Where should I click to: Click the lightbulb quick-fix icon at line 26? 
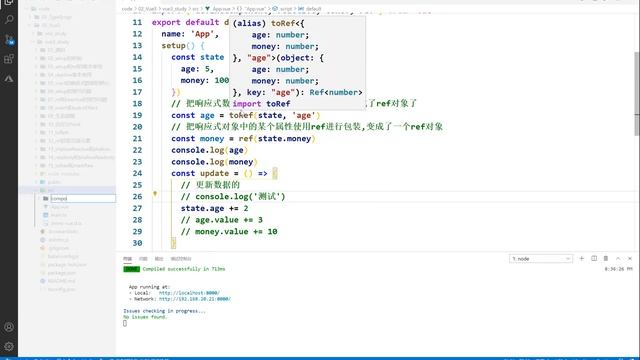(155, 194)
